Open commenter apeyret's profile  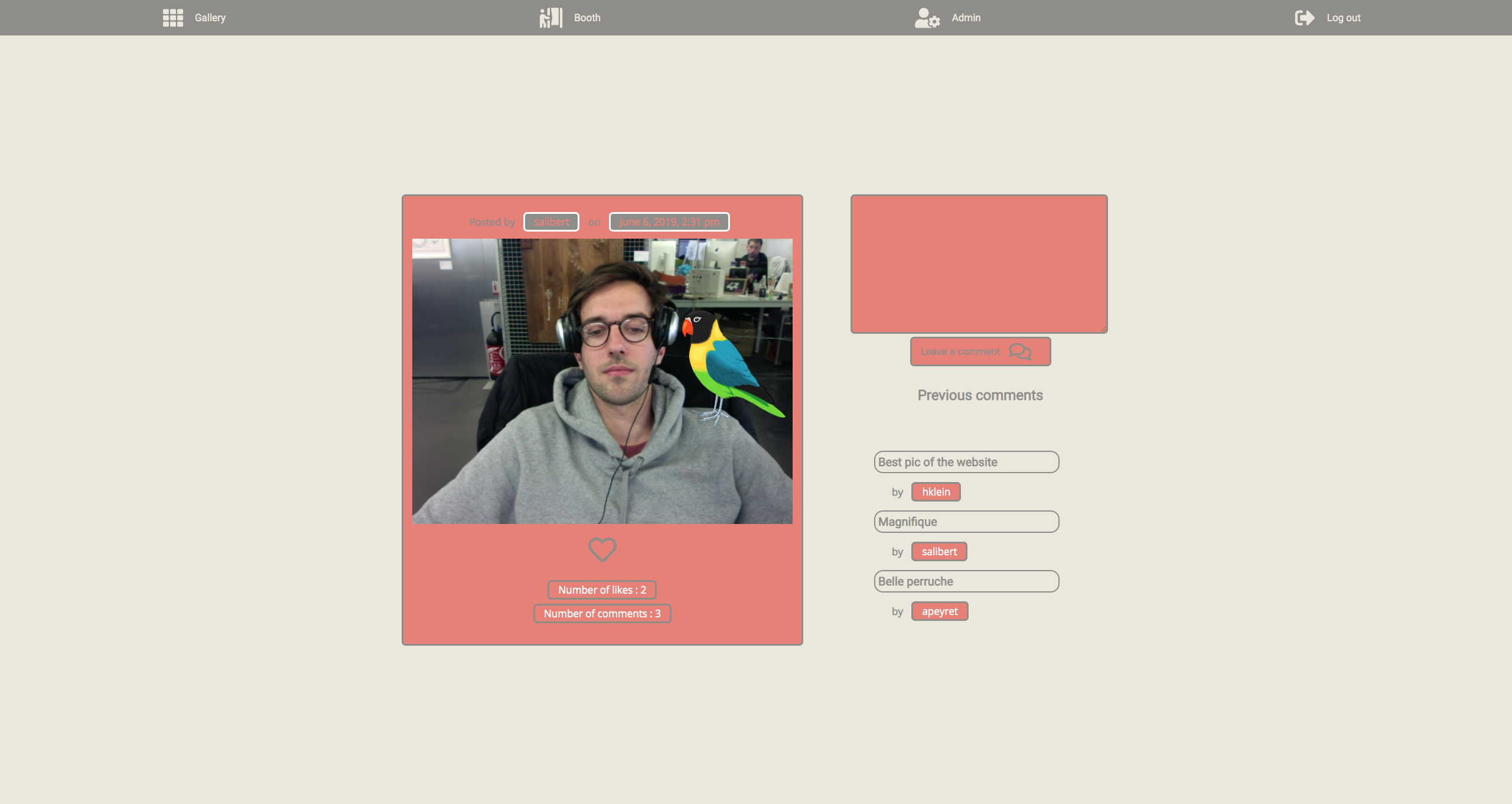point(939,611)
